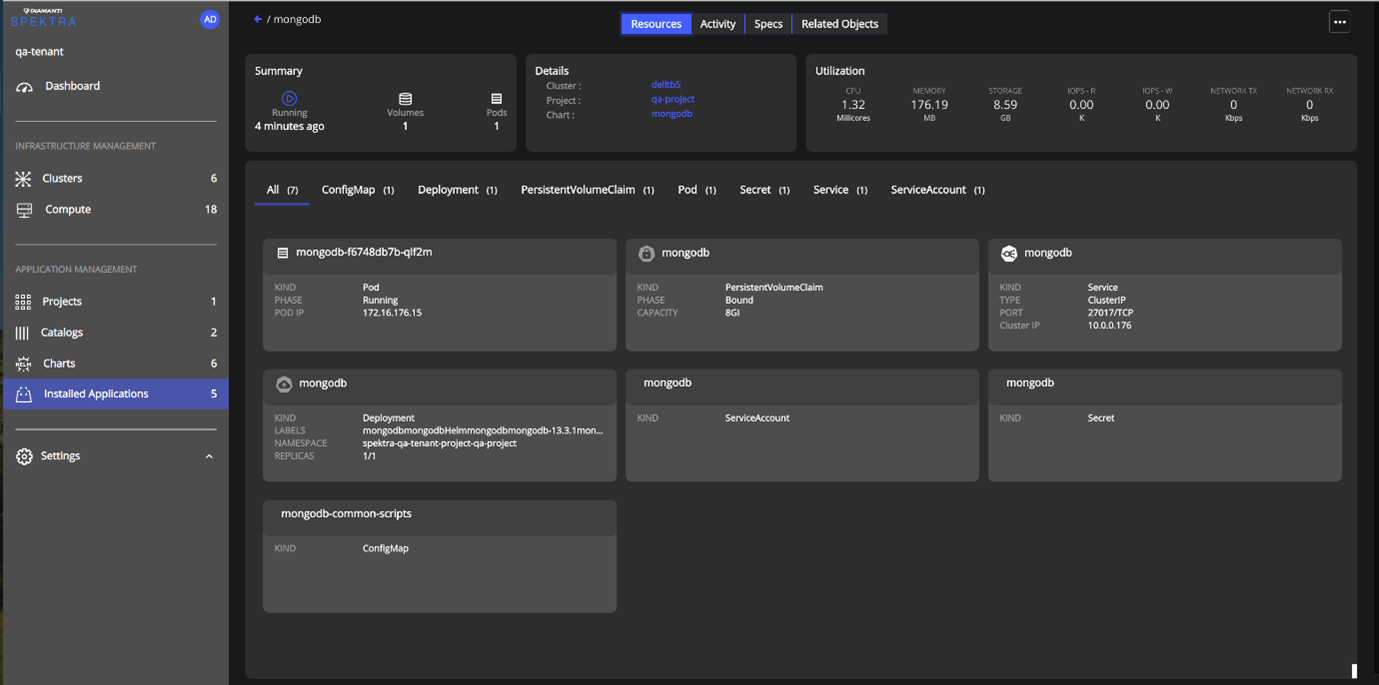Click the port value 27017/TCP
Viewport: 1379px width, 685px height.
click(x=1111, y=313)
